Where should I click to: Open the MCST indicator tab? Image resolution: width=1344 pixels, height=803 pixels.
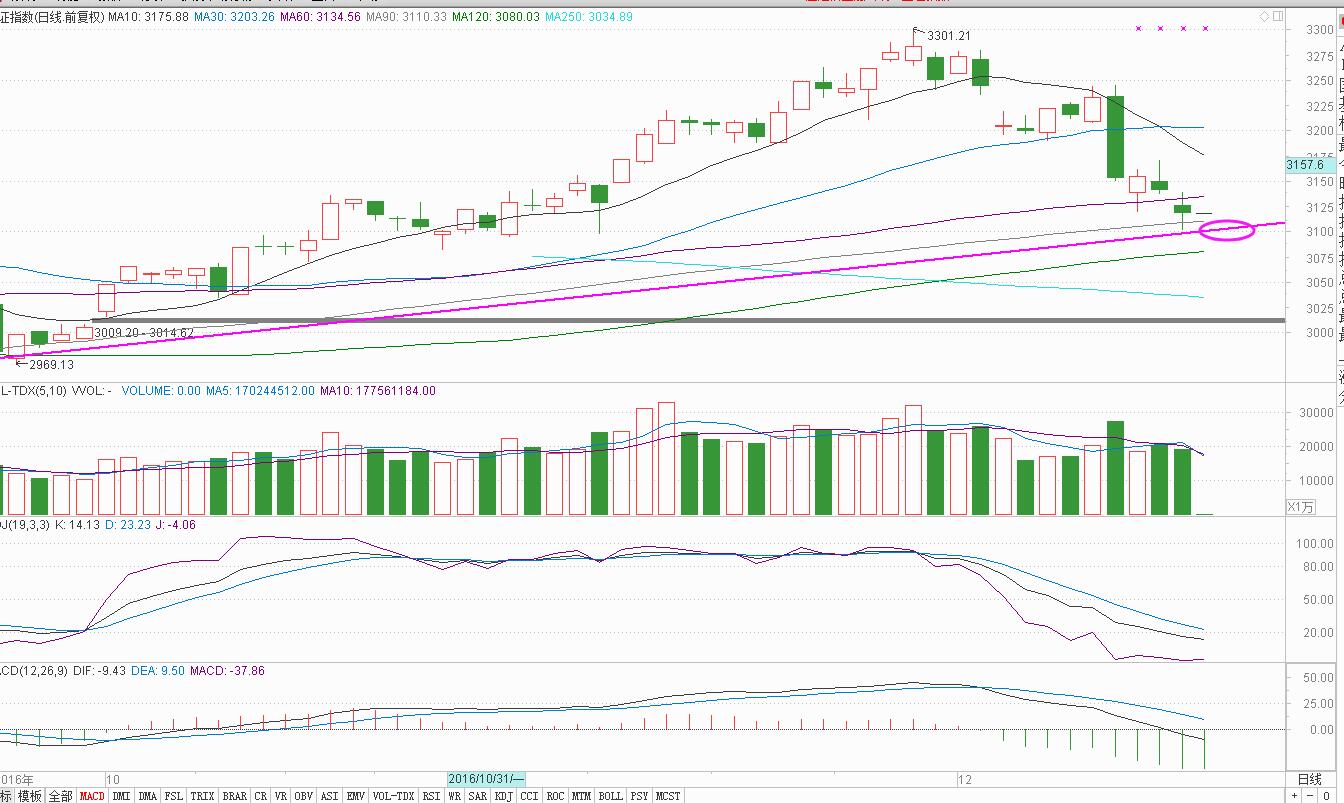(x=668, y=796)
